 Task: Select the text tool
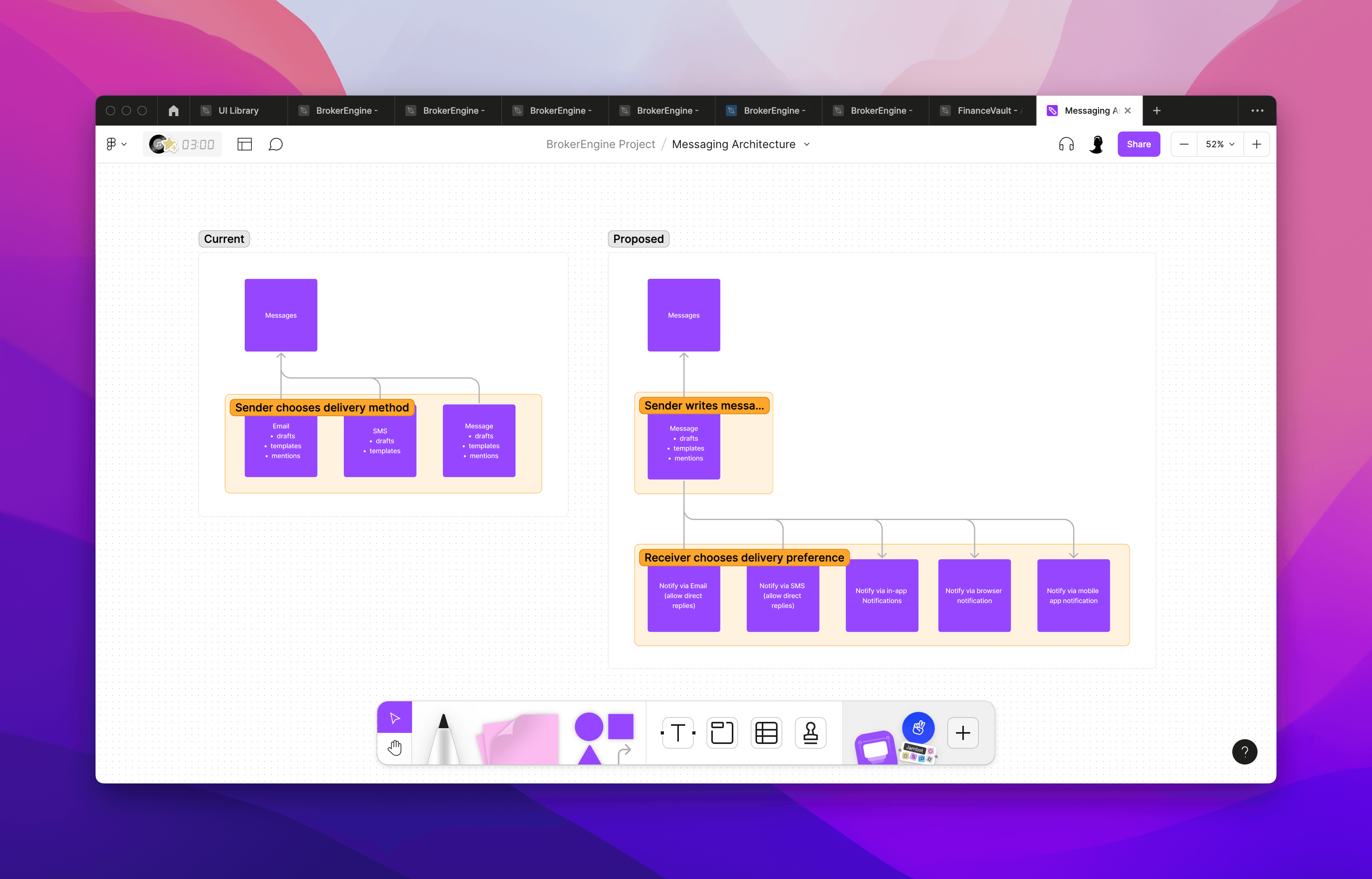click(x=678, y=733)
